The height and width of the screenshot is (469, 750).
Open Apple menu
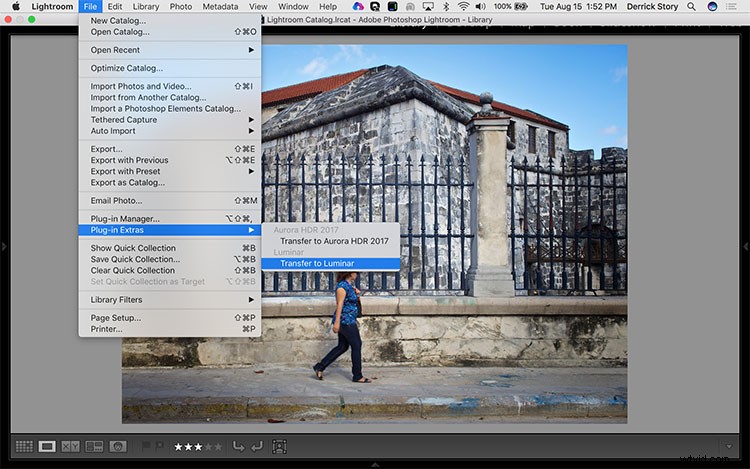click(16, 6)
